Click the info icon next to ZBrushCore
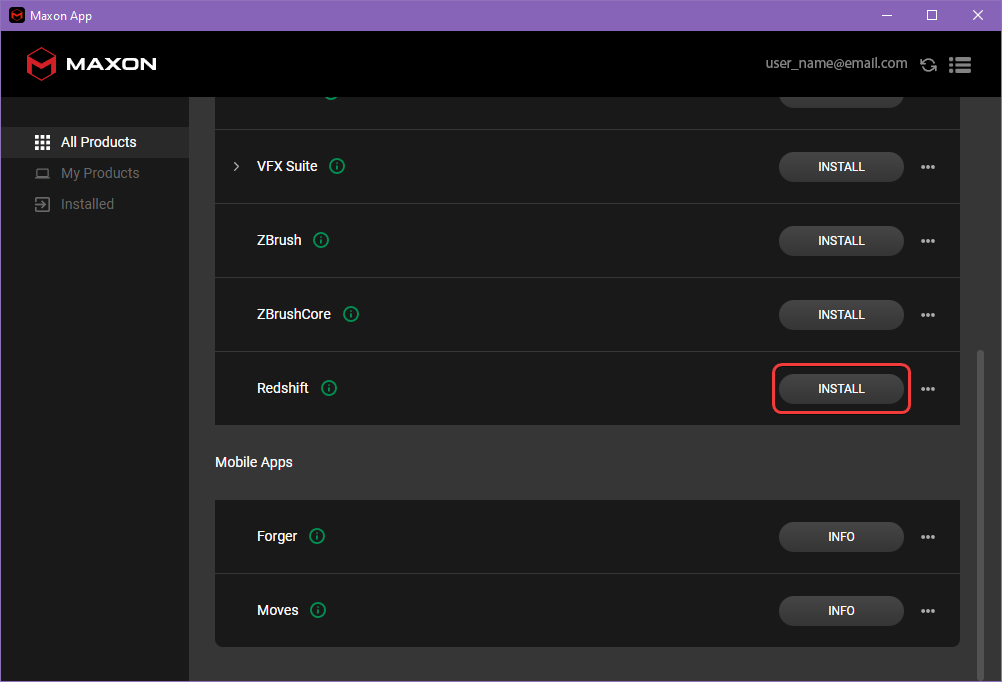Viewport: 1002px width, 682px height. (351, 314)
